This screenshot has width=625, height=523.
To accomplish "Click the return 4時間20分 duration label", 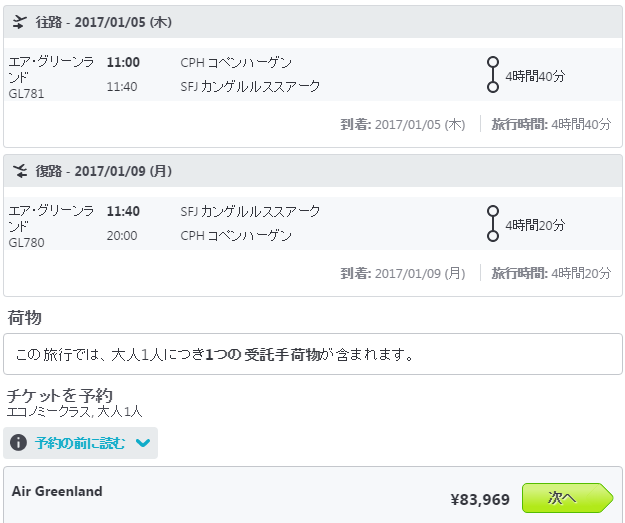I will 535,225.
